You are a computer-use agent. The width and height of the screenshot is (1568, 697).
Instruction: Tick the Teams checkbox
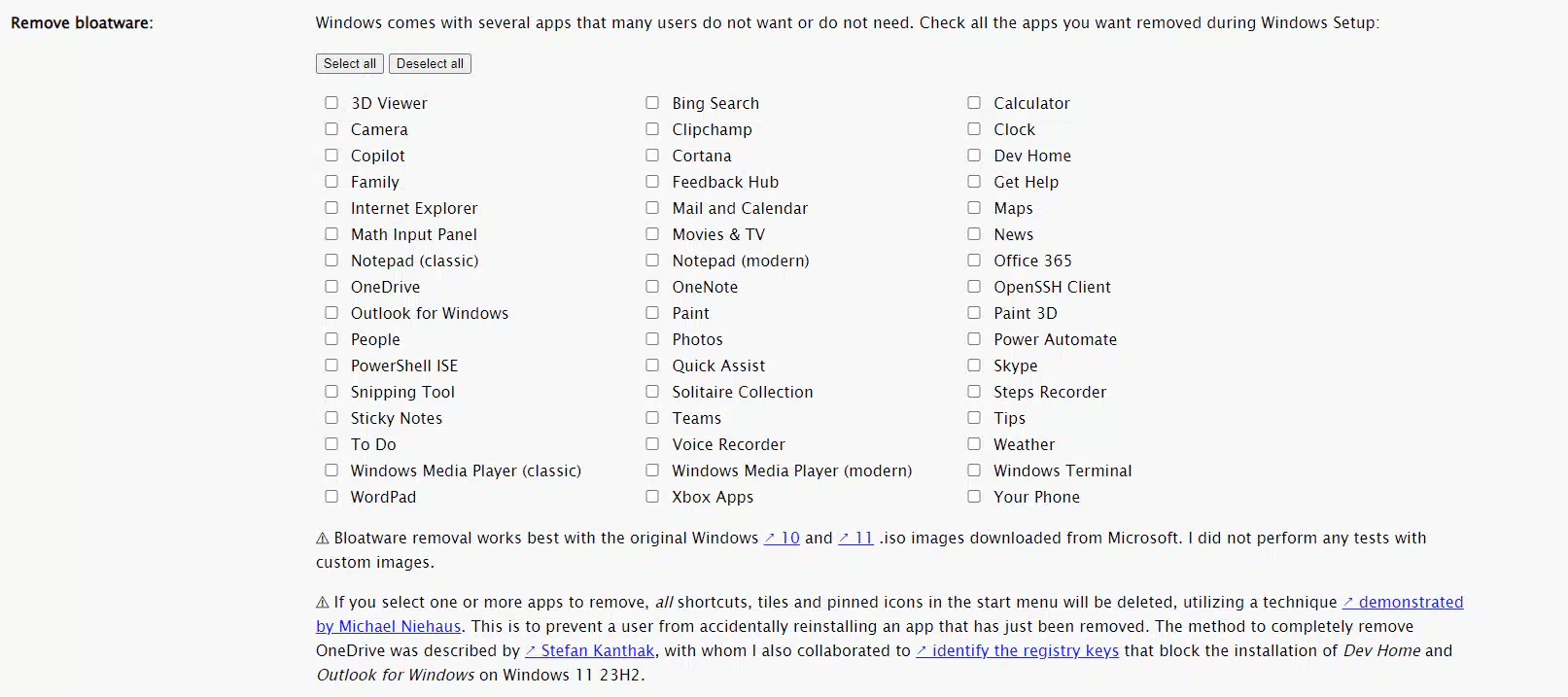click(x=652, y=417)
